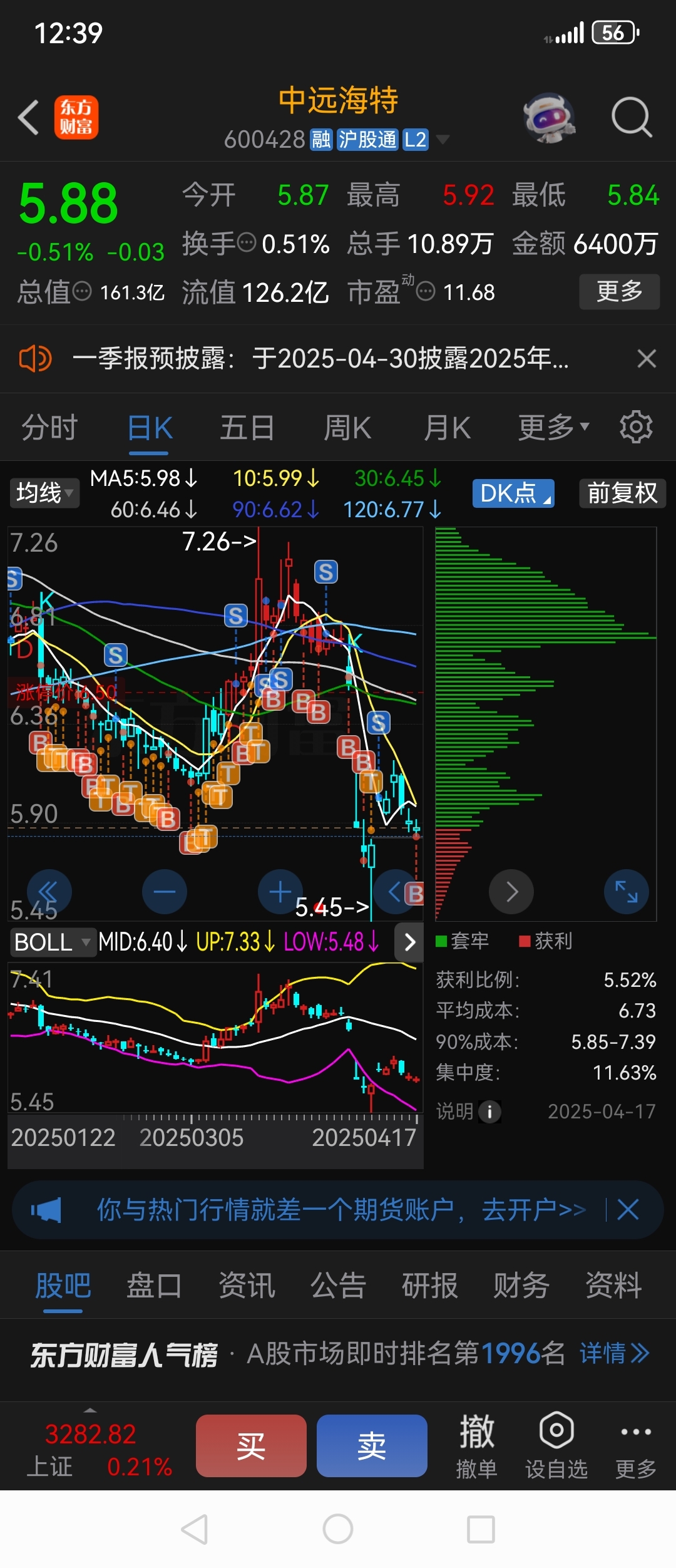676x1568 pixels.
Task: Tap the S sell marker near 7.26 peak
Action: pos(326,572)
